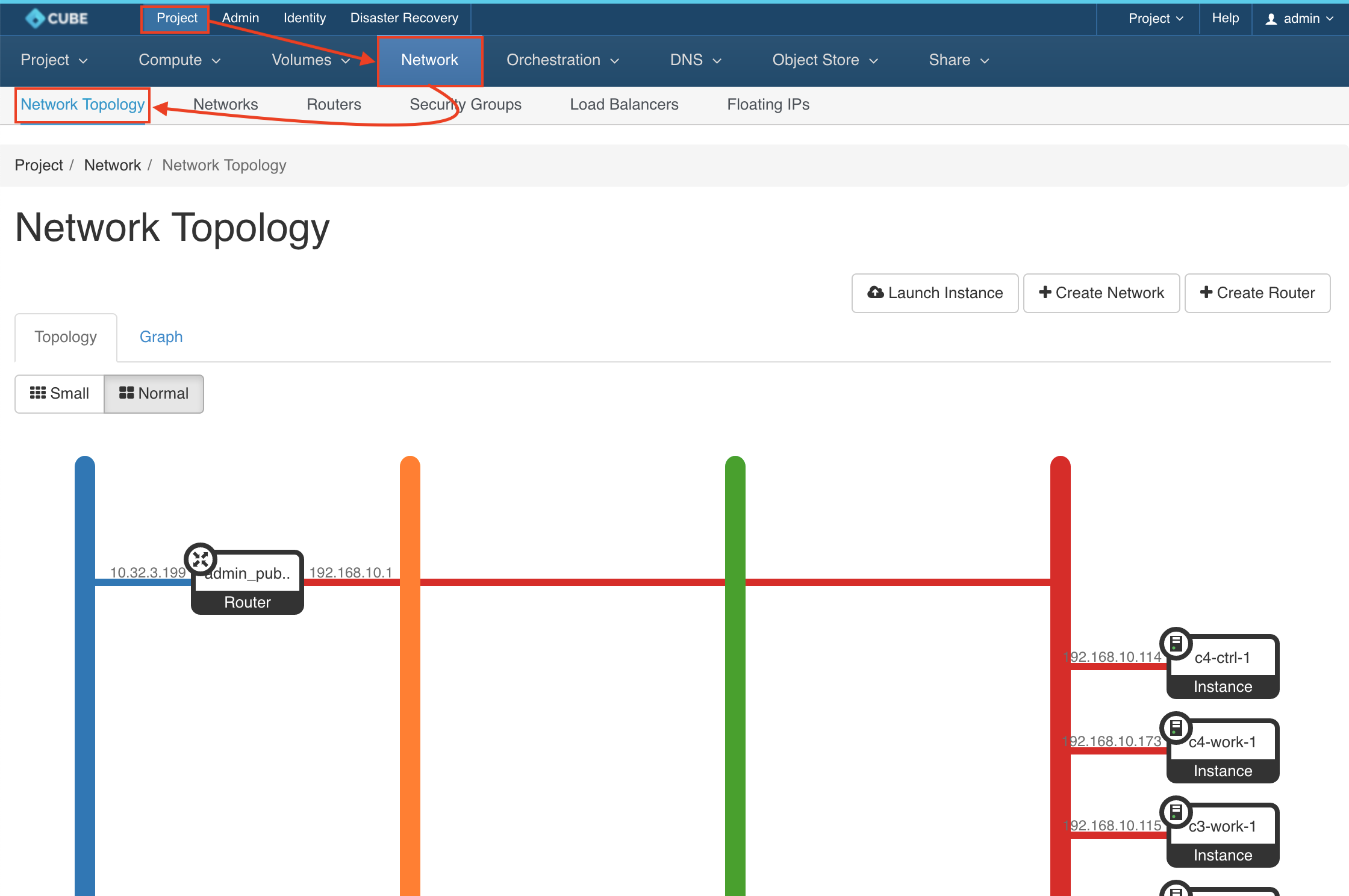
Task: Open the Disaster Recovery tab
Action: (404, 19)
